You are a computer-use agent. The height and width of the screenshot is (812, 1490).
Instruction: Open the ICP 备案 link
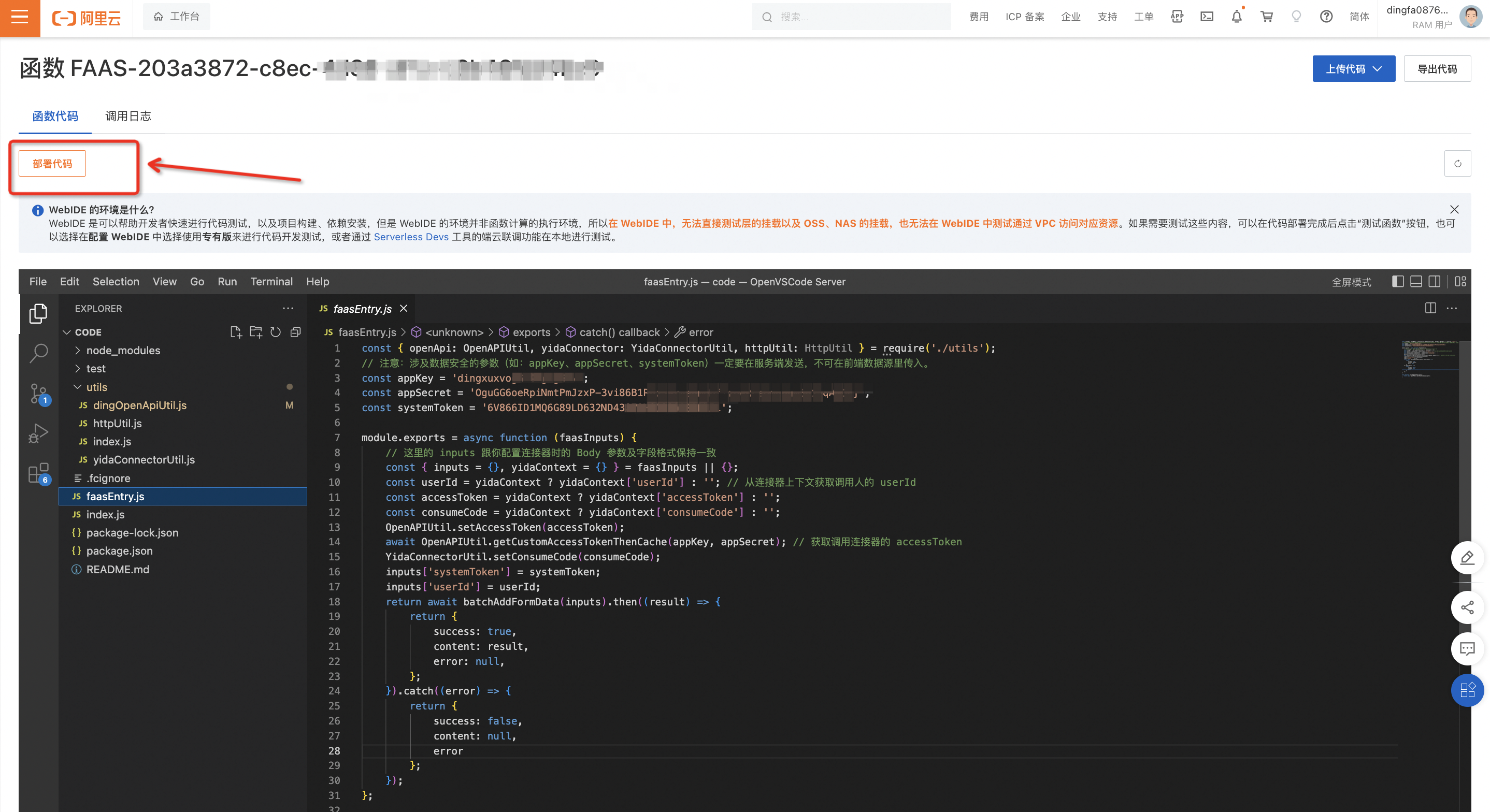pos(1024,17)
